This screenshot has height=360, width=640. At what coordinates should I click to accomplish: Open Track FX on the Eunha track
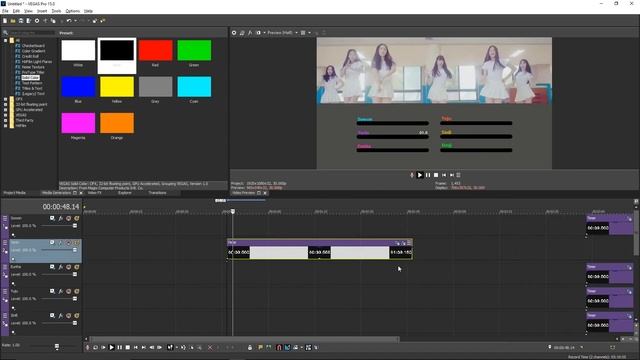pos(60,267)
